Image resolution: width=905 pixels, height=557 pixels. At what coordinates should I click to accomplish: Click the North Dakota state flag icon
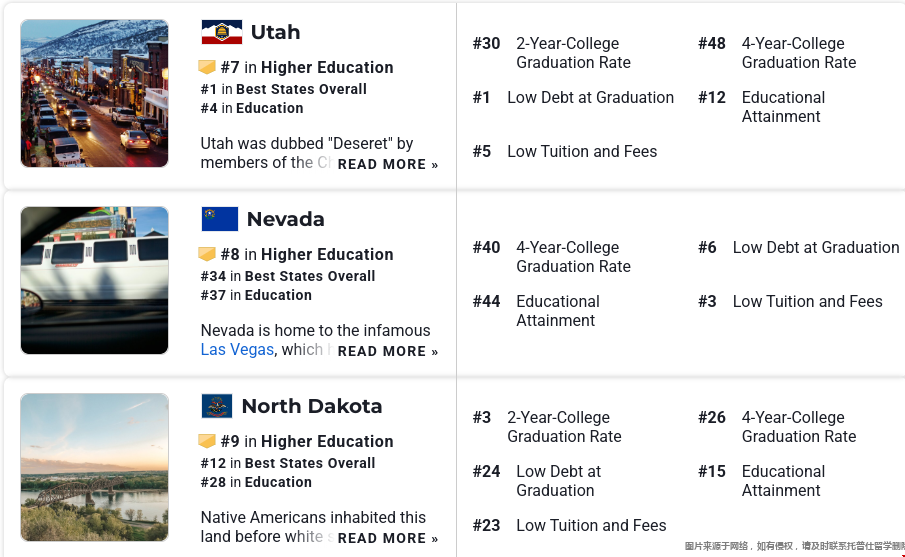(x=216, y=406)
